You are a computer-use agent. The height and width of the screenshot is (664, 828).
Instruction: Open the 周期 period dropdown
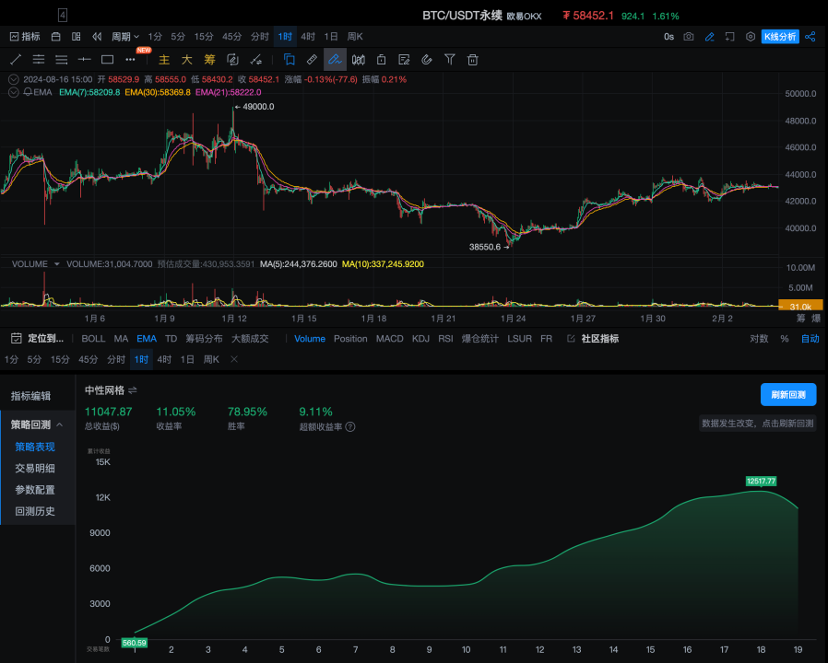tap(125, 37)
